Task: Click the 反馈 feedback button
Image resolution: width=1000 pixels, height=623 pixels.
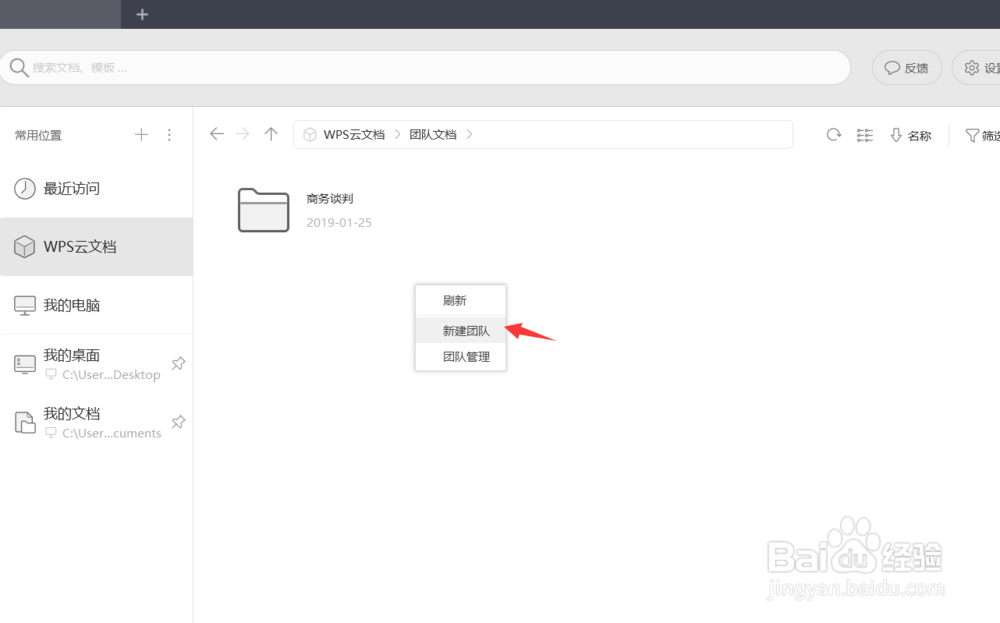Action: [x=905, y=67]
